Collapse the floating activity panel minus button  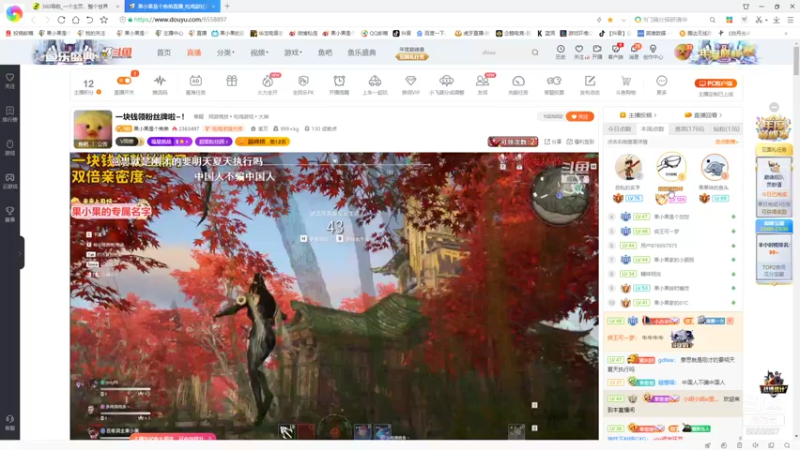(x=774, y=107)
